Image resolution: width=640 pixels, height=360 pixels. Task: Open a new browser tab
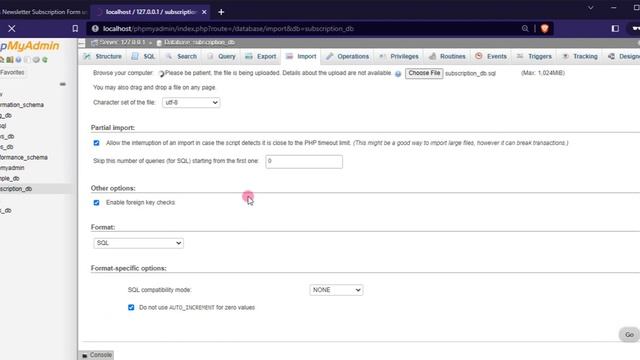click(221, 12)
